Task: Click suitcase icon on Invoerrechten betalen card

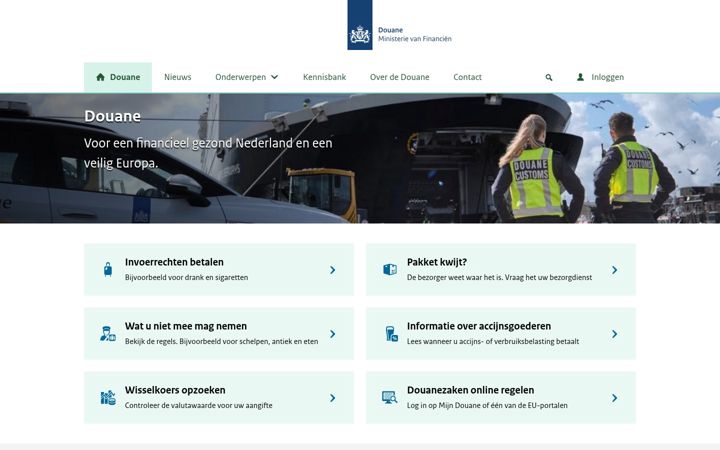Action: click(108, 270)
